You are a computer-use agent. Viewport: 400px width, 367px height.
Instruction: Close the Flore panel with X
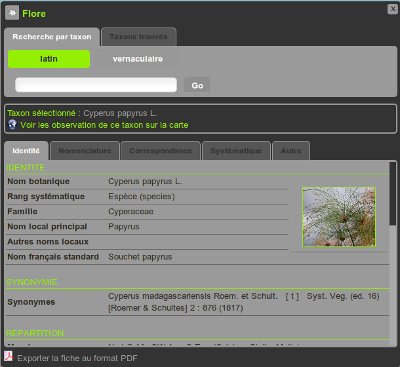(393, 9)
